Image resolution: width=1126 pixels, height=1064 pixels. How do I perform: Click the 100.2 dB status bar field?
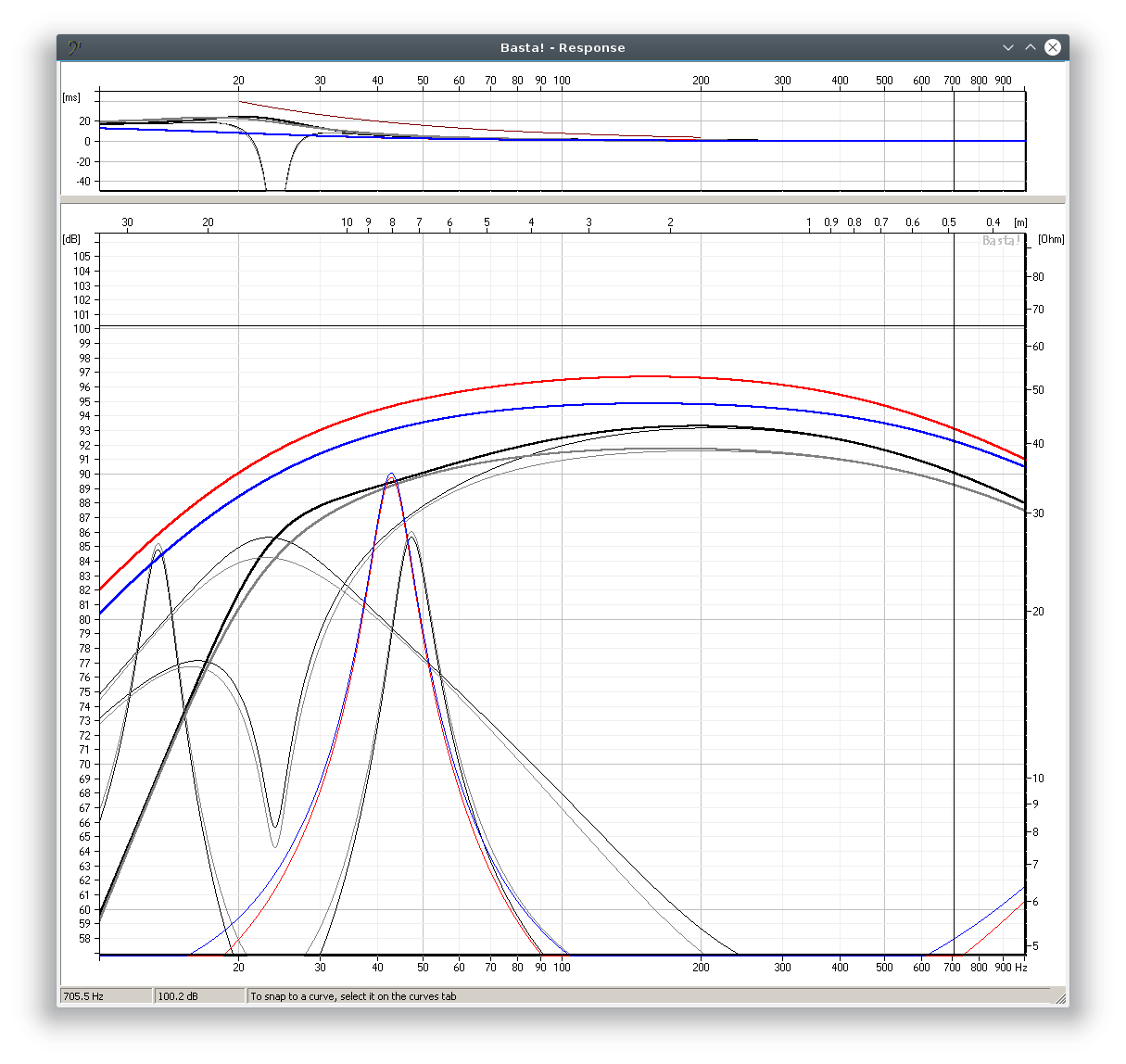tap(200, 996)
